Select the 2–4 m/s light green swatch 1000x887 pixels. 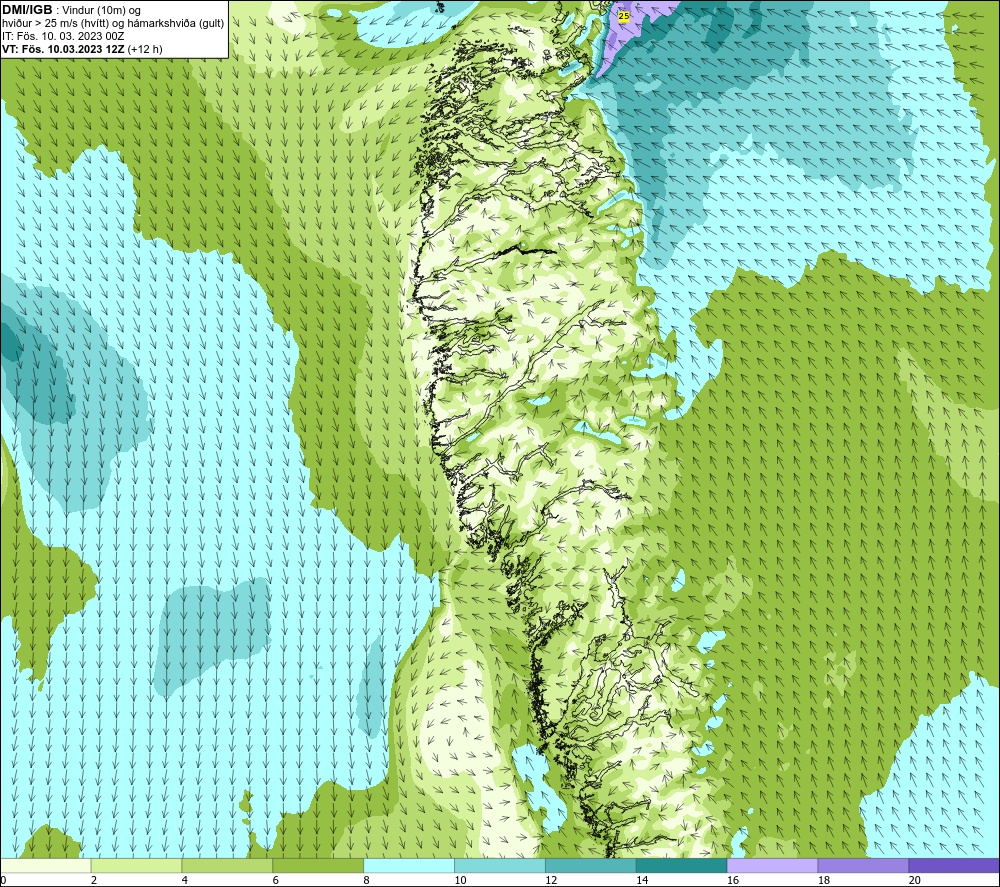coord(136,865)
